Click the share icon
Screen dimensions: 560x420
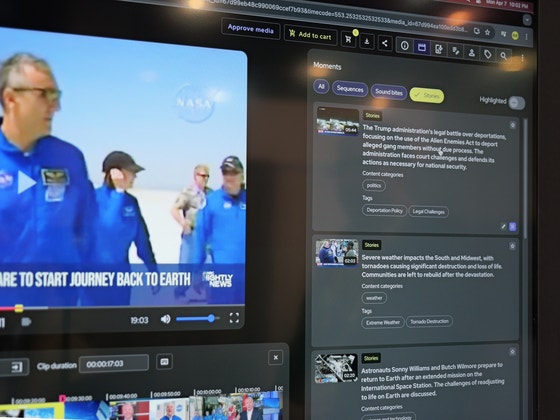pos(385,44)
